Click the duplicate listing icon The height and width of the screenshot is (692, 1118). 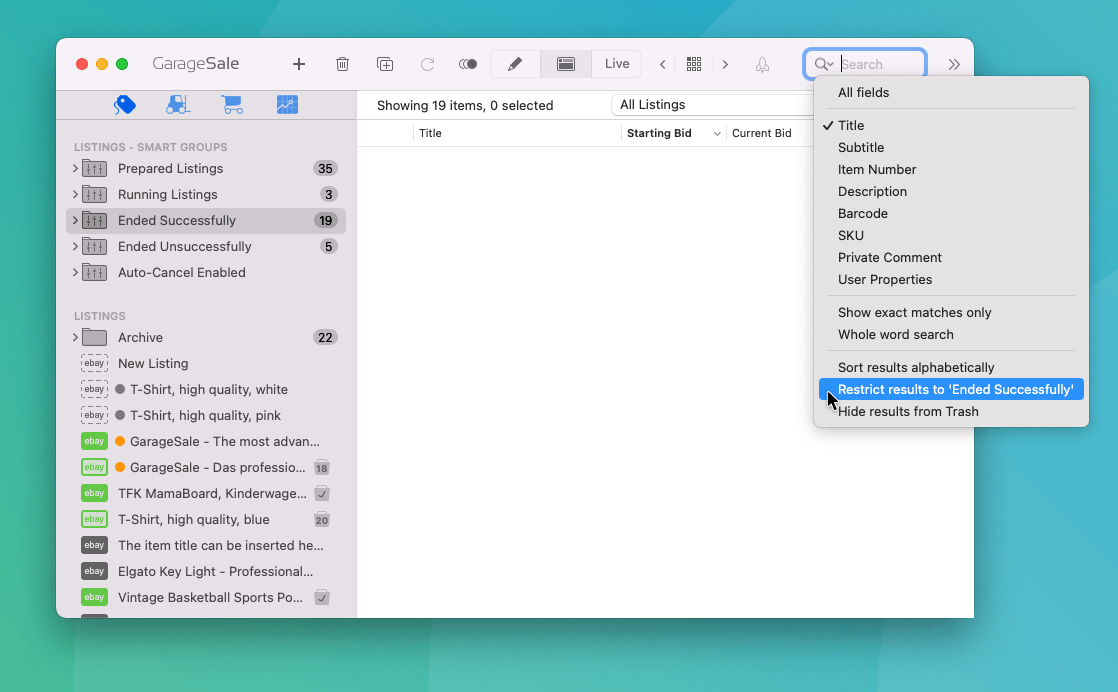click(x=385, y=64)
